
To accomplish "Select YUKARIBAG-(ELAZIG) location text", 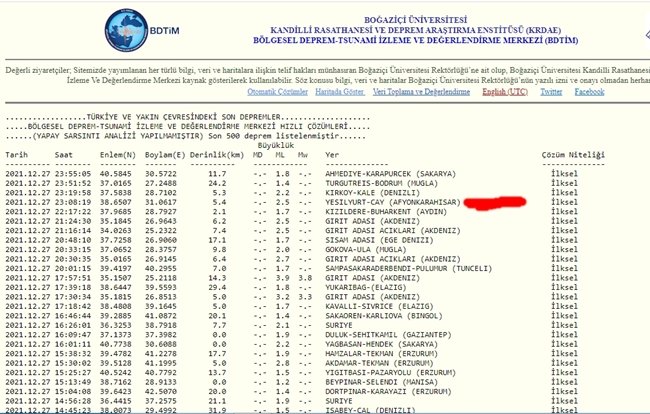I will click(x=366, y=288).
